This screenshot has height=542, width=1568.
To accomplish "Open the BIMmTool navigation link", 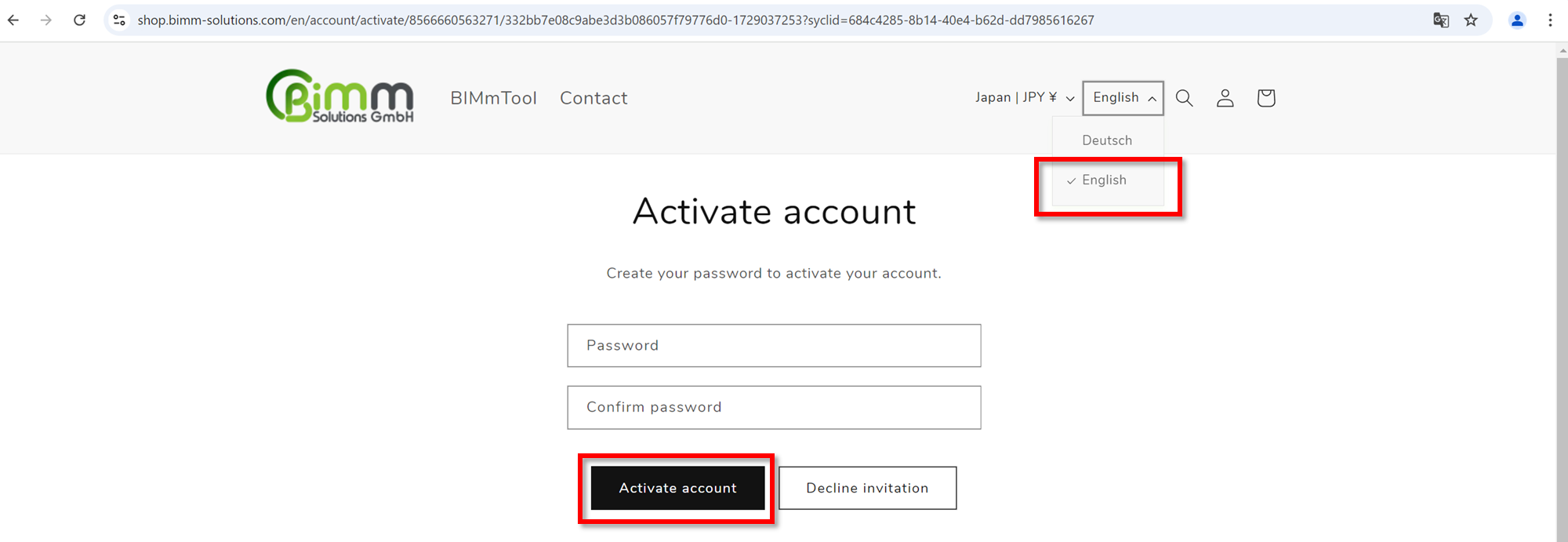I will coord(494,98).
